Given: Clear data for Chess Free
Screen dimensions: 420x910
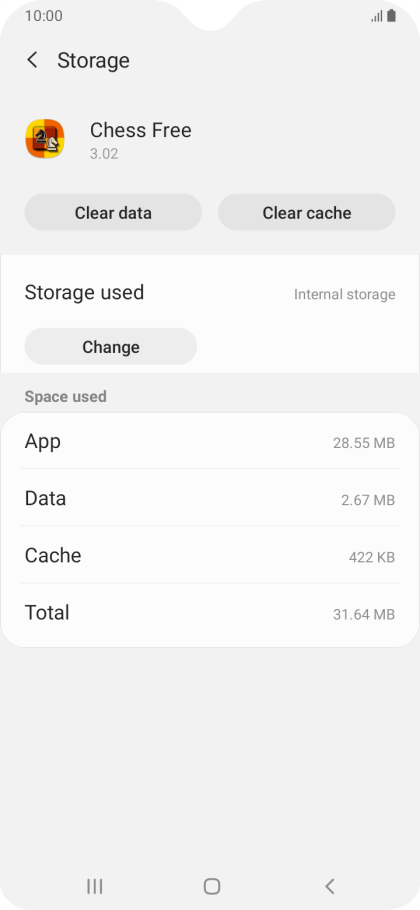Looking at the screenshot, I should tap(113, 212).
